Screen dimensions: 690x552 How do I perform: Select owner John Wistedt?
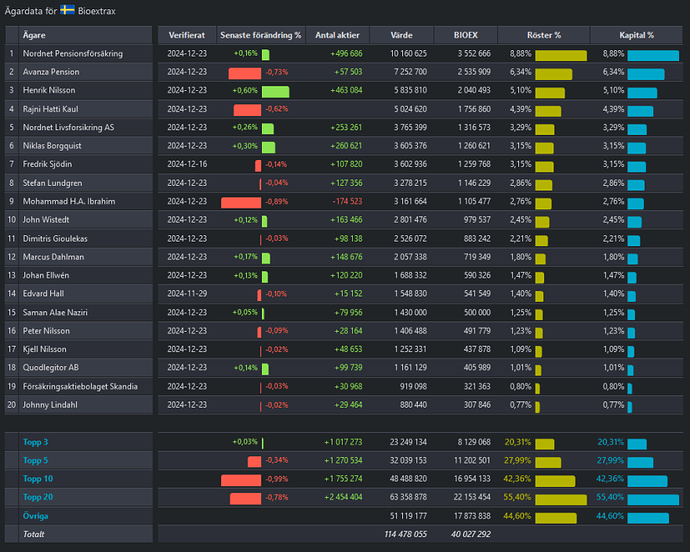click(46, 220)
